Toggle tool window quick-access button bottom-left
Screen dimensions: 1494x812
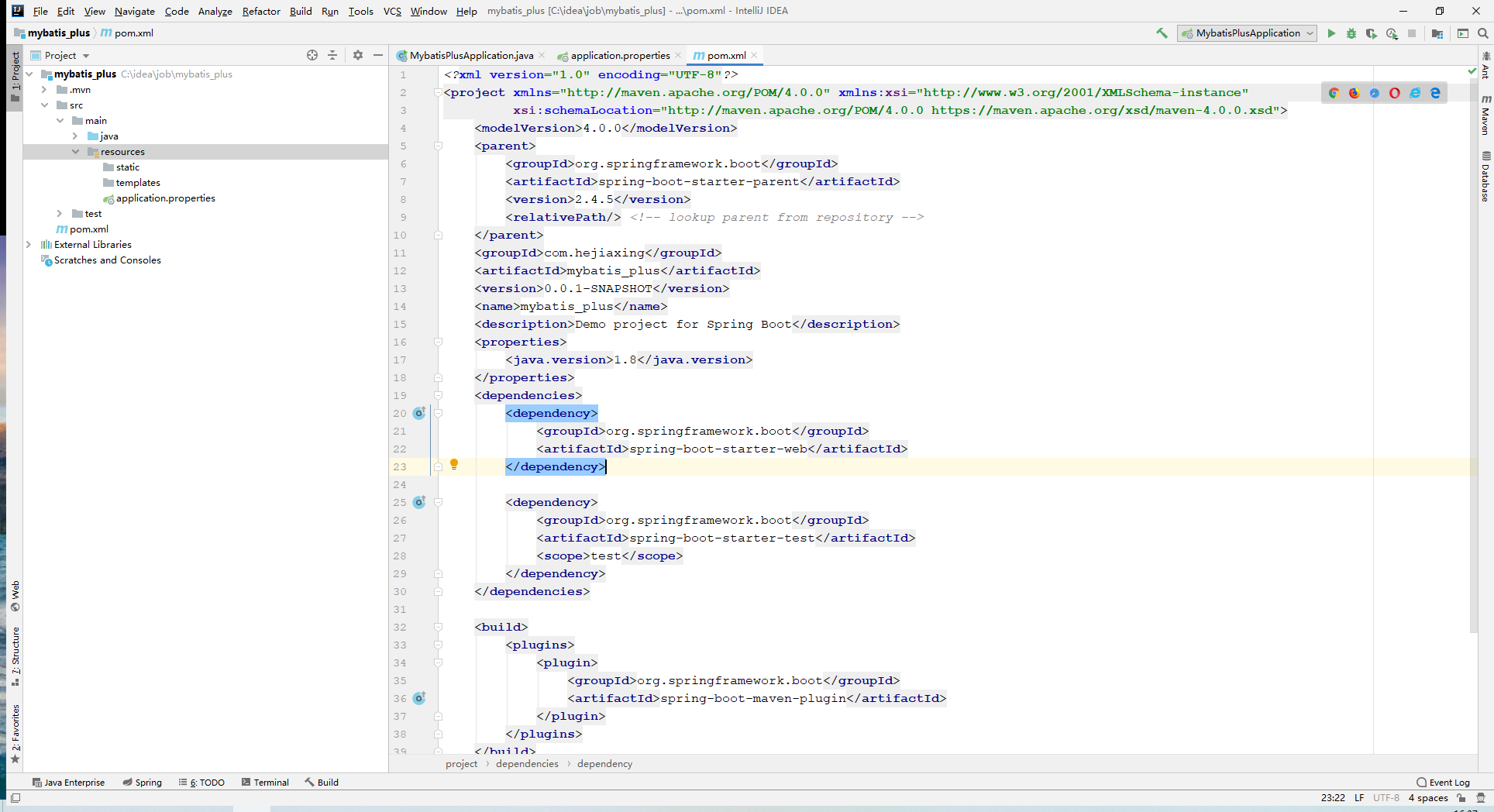coord(15,798)
